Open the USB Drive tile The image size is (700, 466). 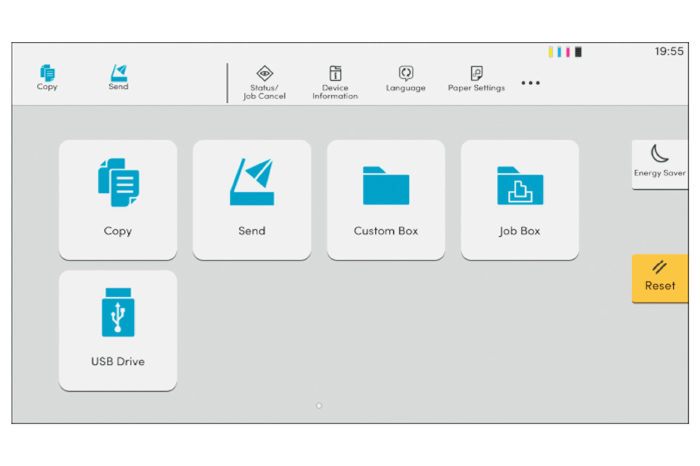point(118,330)
